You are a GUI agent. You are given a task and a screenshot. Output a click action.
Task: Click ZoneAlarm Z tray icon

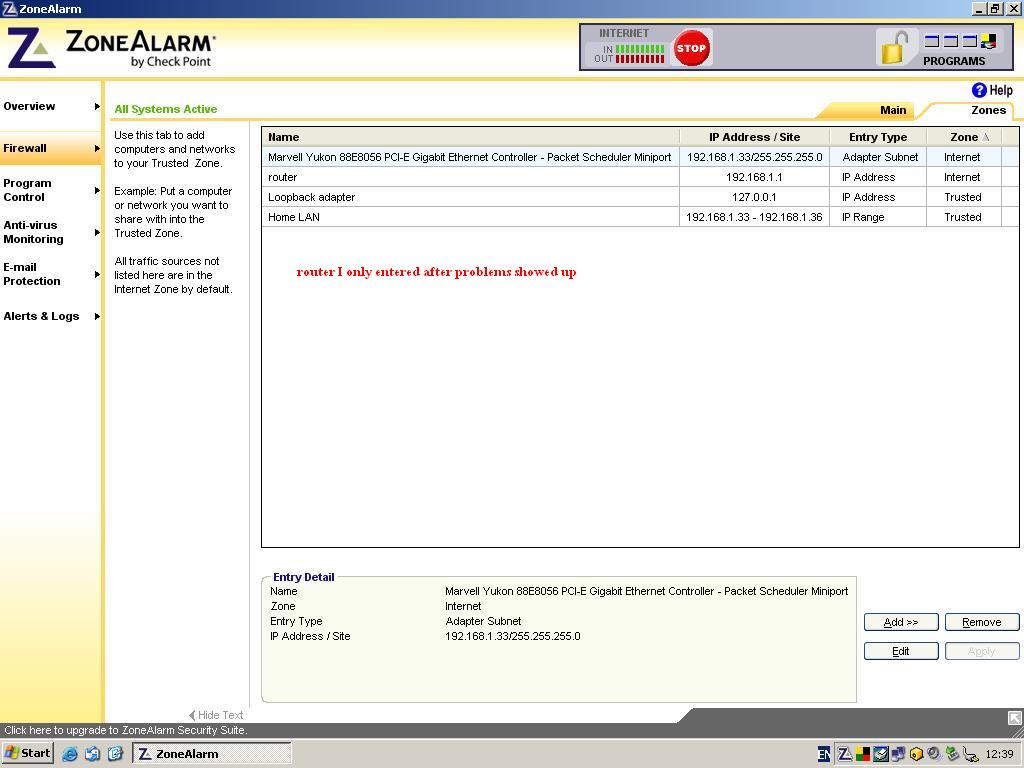(844, 754)
